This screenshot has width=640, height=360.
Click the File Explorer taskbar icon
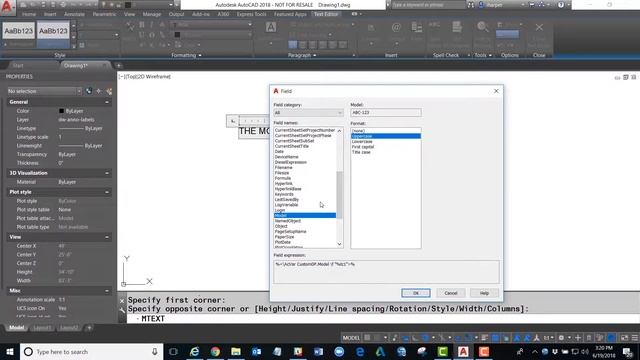click(236, 351)
